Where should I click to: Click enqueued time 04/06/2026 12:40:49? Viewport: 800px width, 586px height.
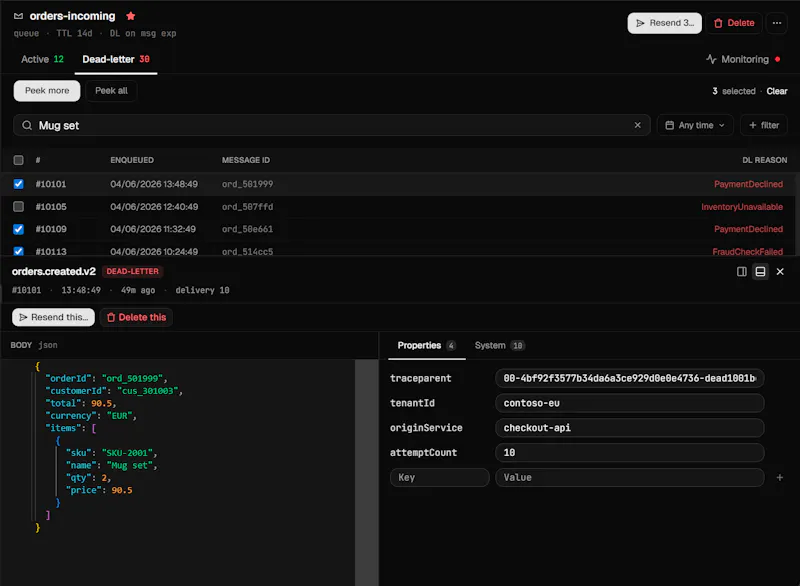[154, 207]
